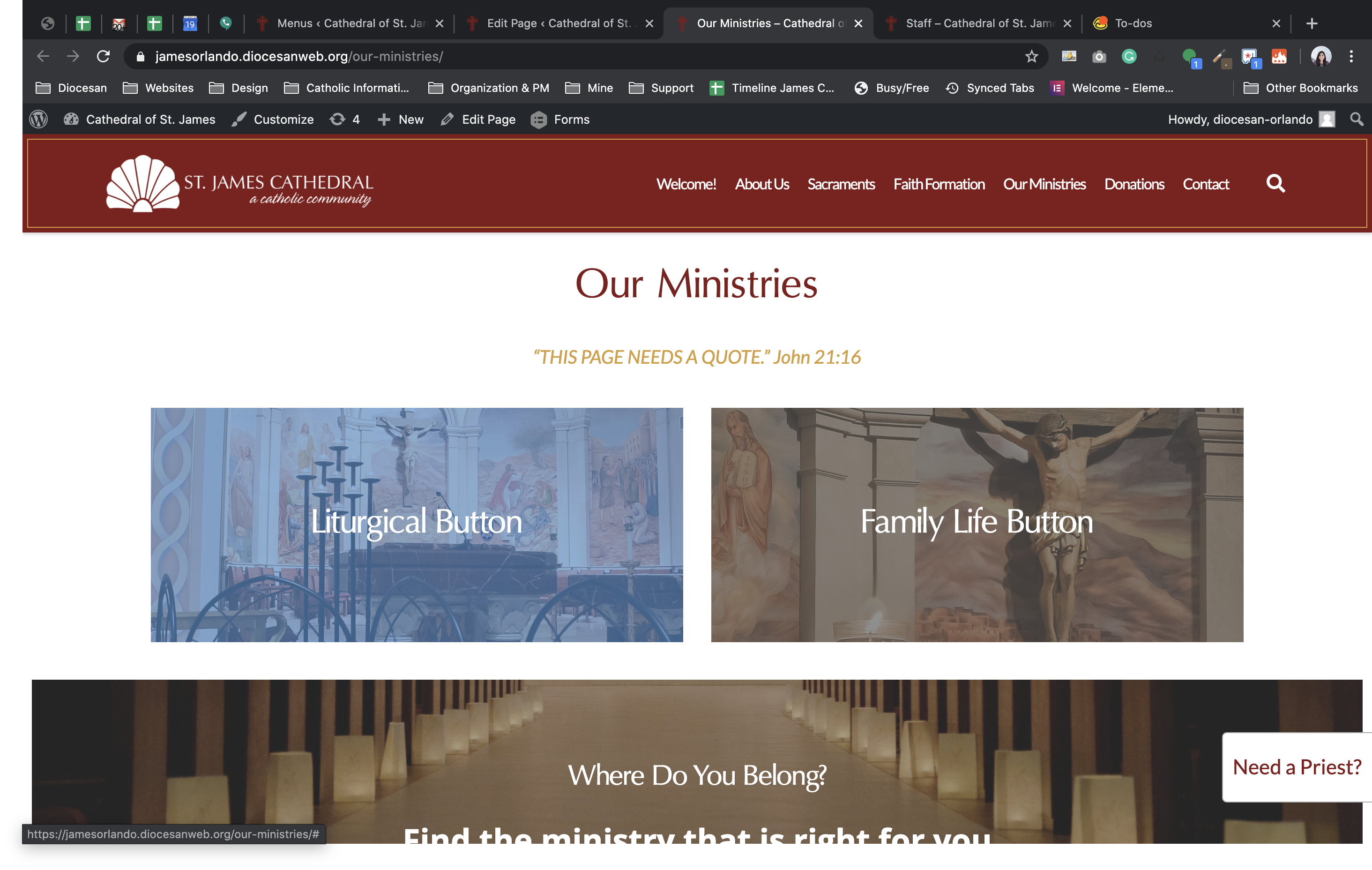Open the Grammarly extension icon
The width and height of the screenshot is (1372, 870).
point(1129,56)
